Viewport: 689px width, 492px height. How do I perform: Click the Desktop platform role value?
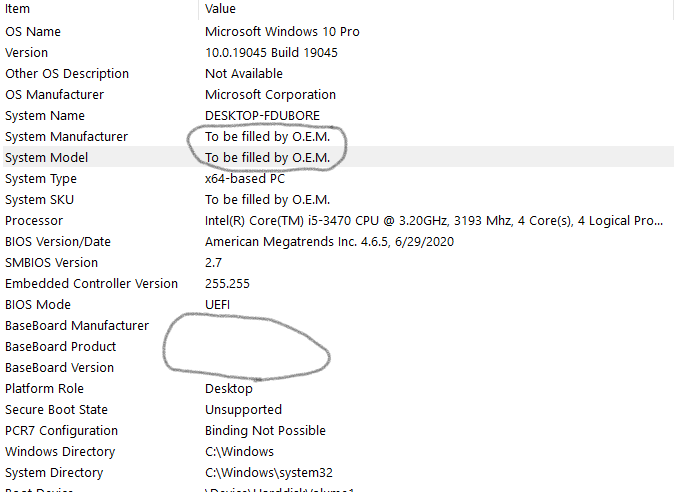pyautogui.click(x=228, y=389)
